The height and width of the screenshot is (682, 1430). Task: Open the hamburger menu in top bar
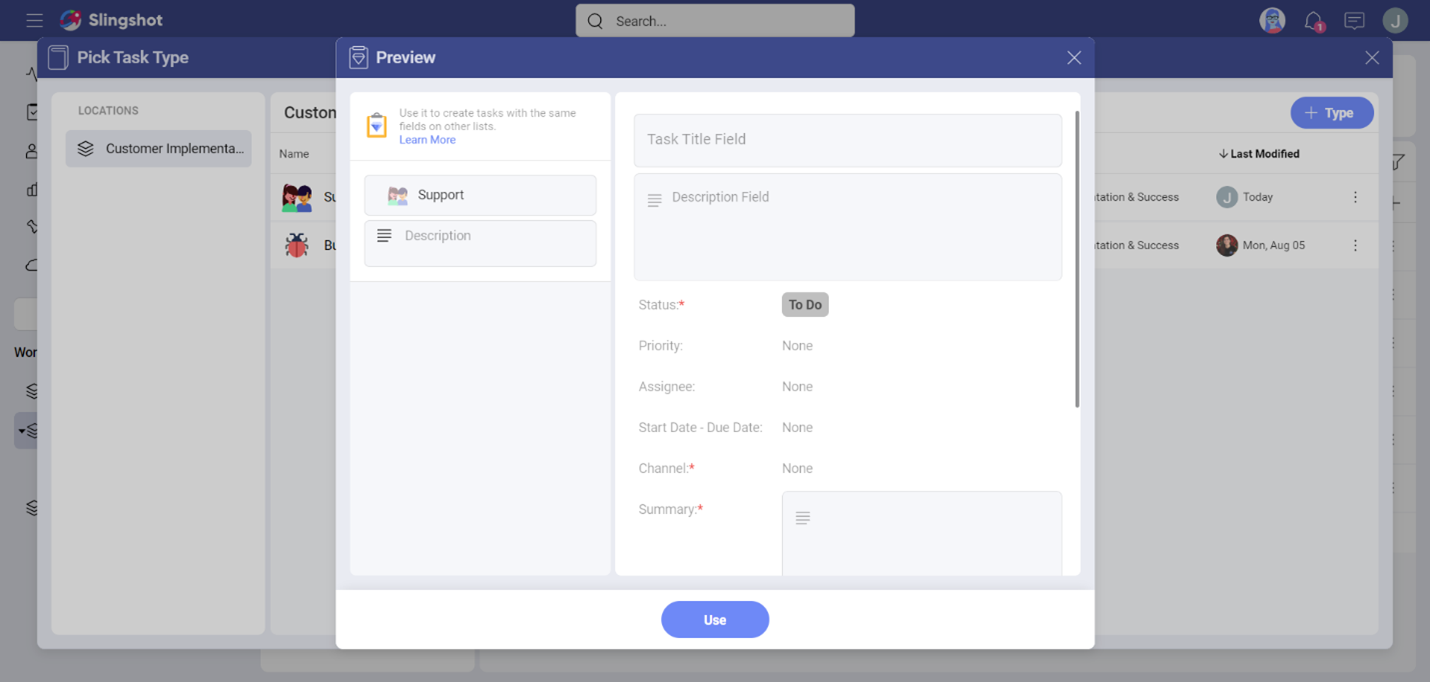pyautogui.click(x=35, y=20)
